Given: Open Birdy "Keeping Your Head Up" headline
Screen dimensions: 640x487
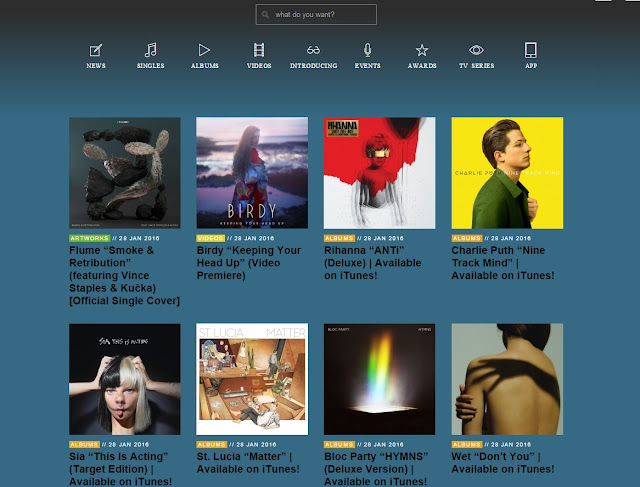Looking at the screenshot, I should [x=249, y=263].
